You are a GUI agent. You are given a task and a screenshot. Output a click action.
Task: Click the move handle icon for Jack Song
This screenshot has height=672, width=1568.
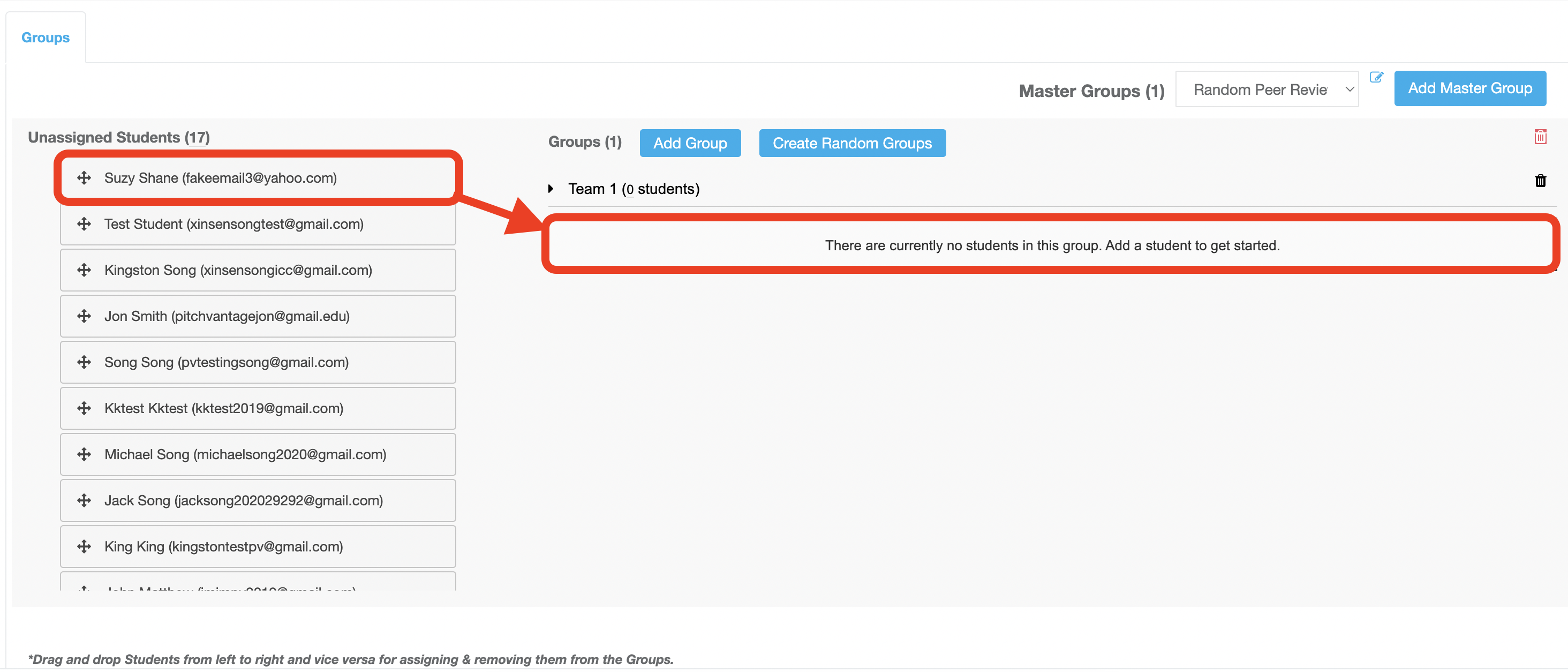[x=84, y=500]
